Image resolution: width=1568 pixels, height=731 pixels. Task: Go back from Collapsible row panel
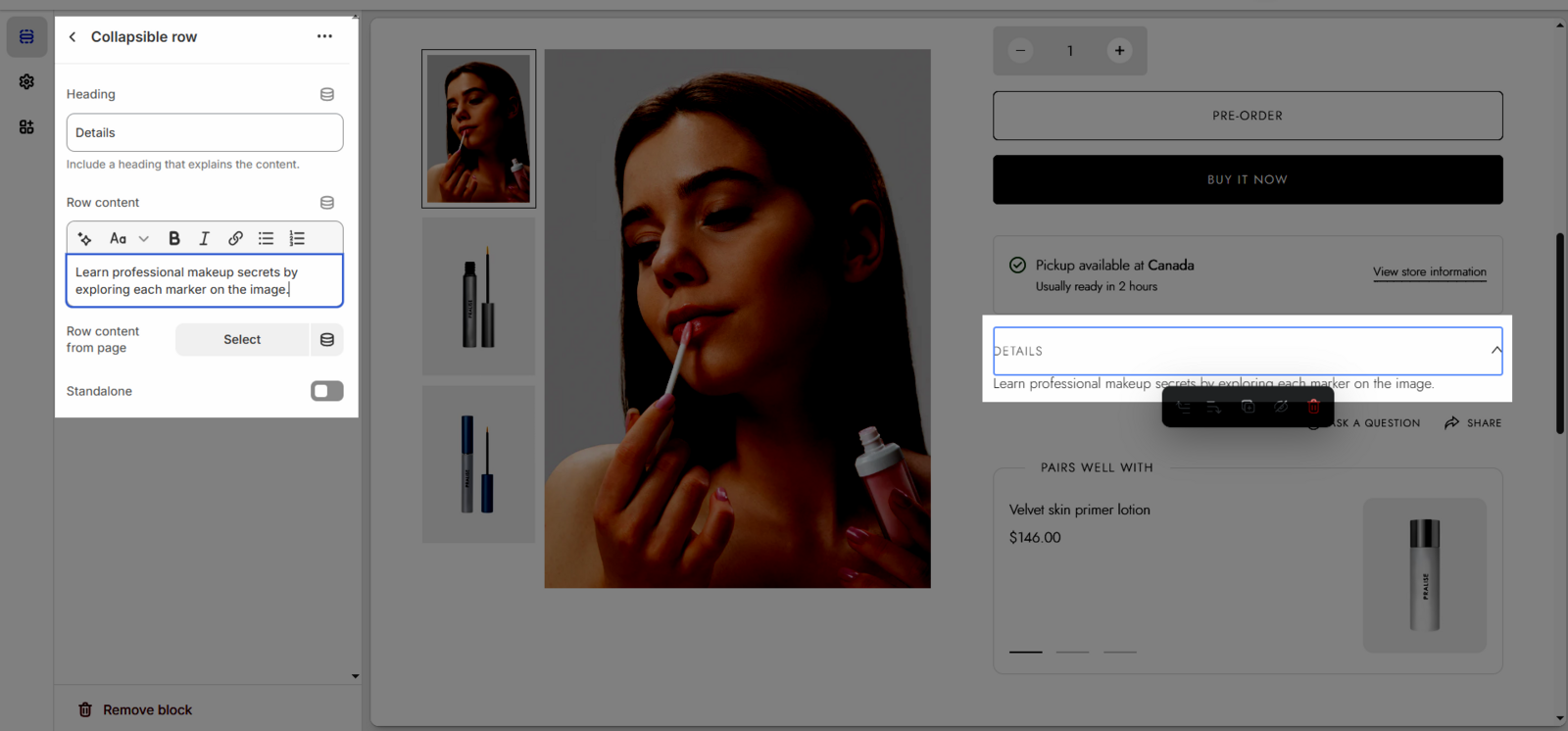point(73,37)
